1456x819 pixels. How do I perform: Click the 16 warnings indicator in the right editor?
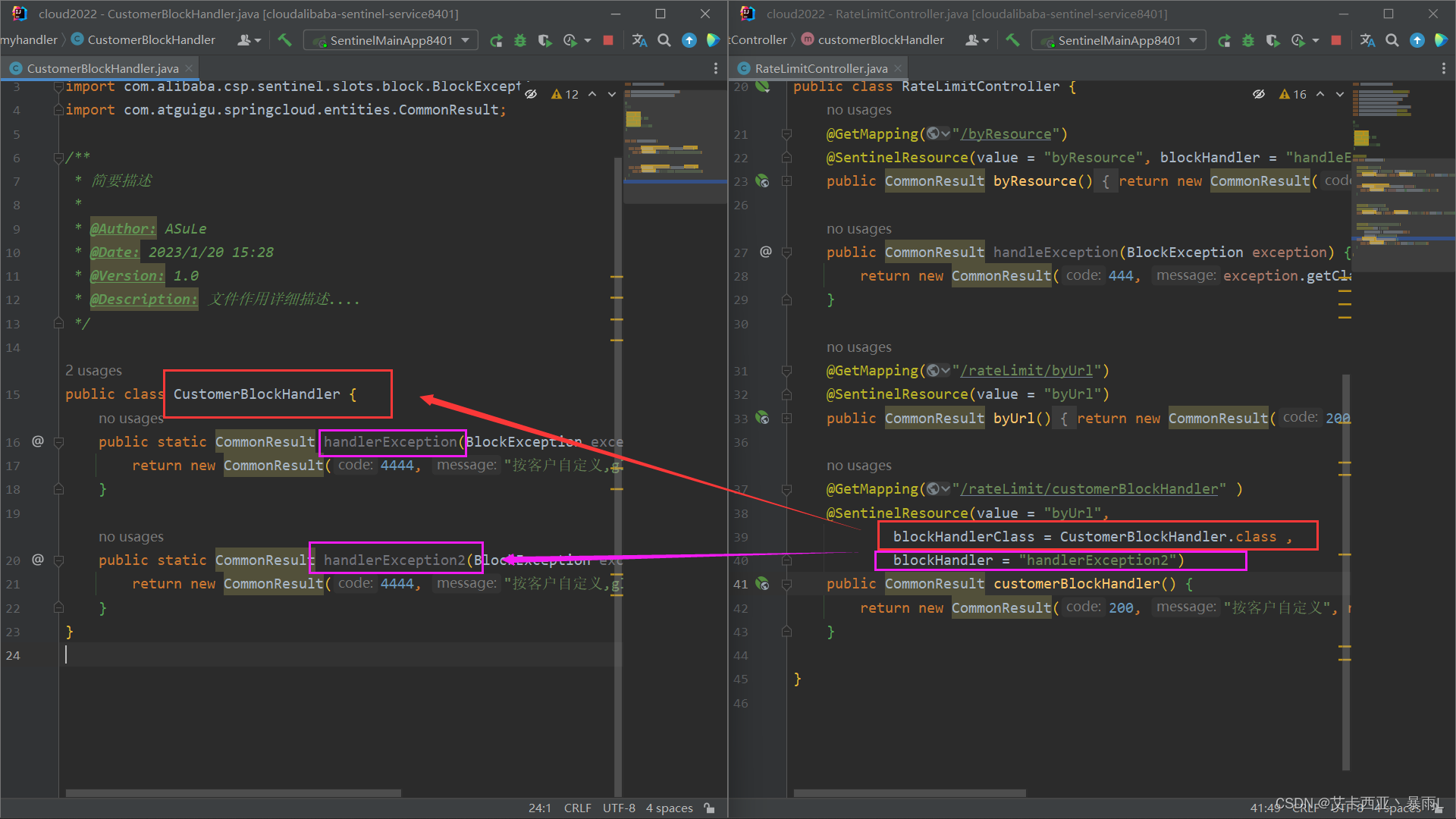click(x=1293, y=94)
